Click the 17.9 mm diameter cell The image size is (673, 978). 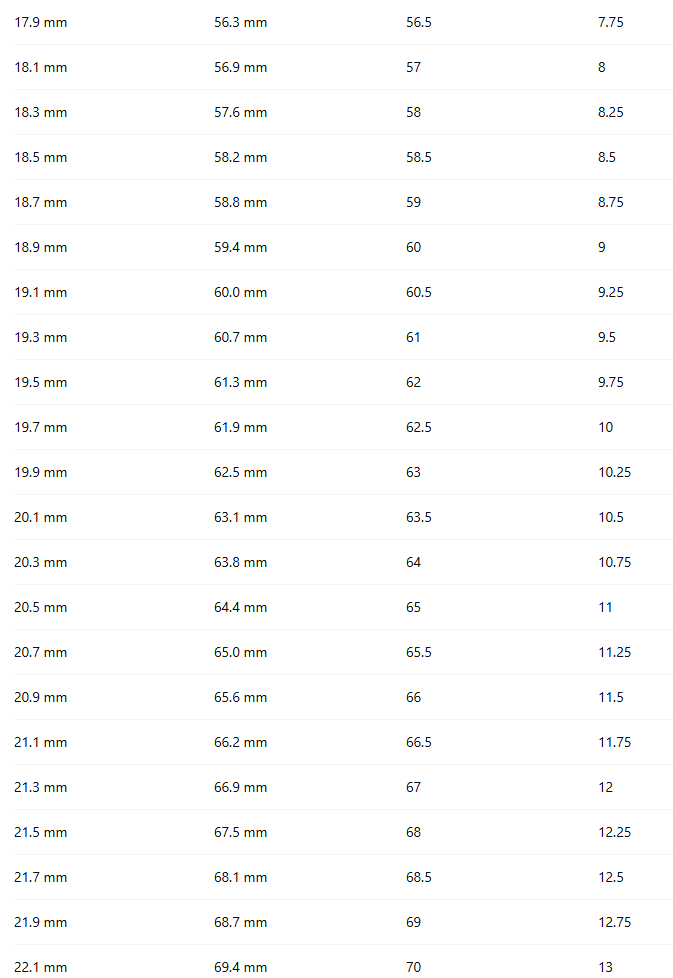[x=41, y=22]
